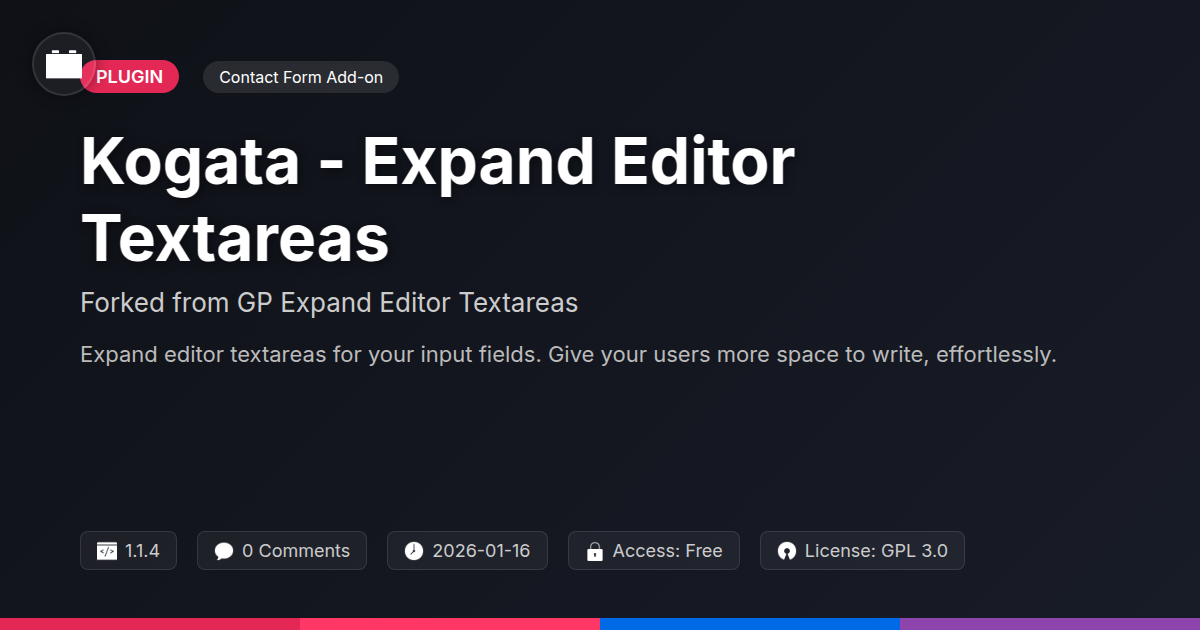
Task: Click the clock icon next to 2026-01-16
Action: click(x=414, y=551)
